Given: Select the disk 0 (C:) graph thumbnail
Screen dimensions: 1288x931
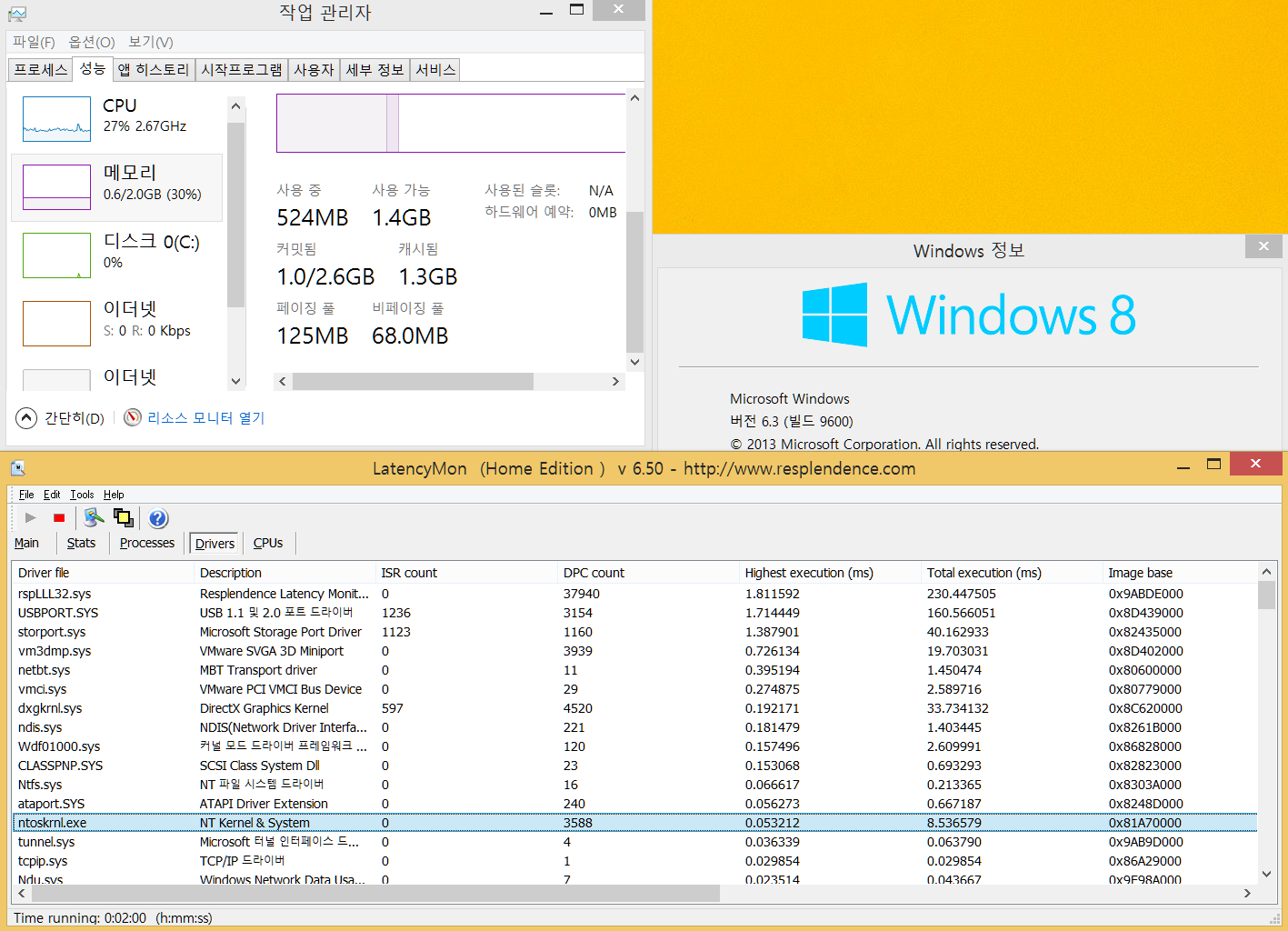Looking at the screenshot, I should (56, 255).
